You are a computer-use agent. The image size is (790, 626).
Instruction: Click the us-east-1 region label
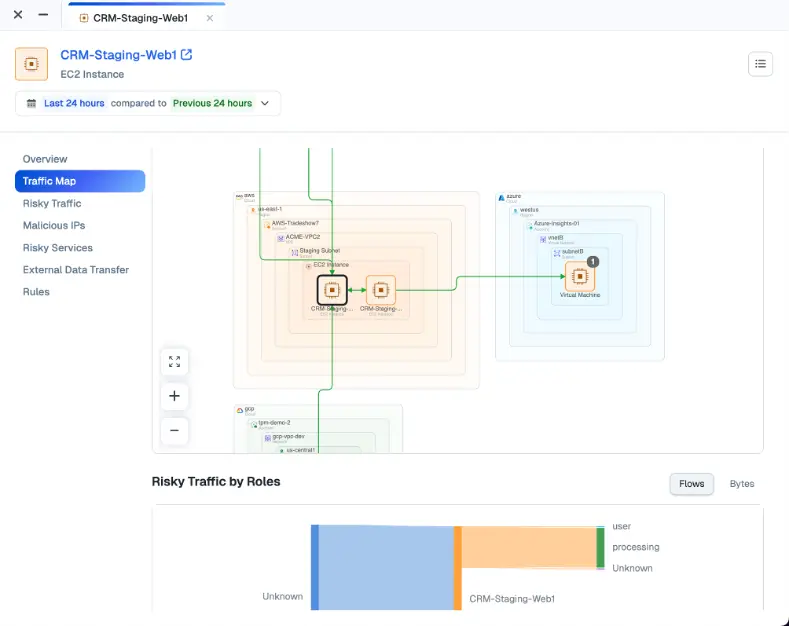click(x=270, y=209)
